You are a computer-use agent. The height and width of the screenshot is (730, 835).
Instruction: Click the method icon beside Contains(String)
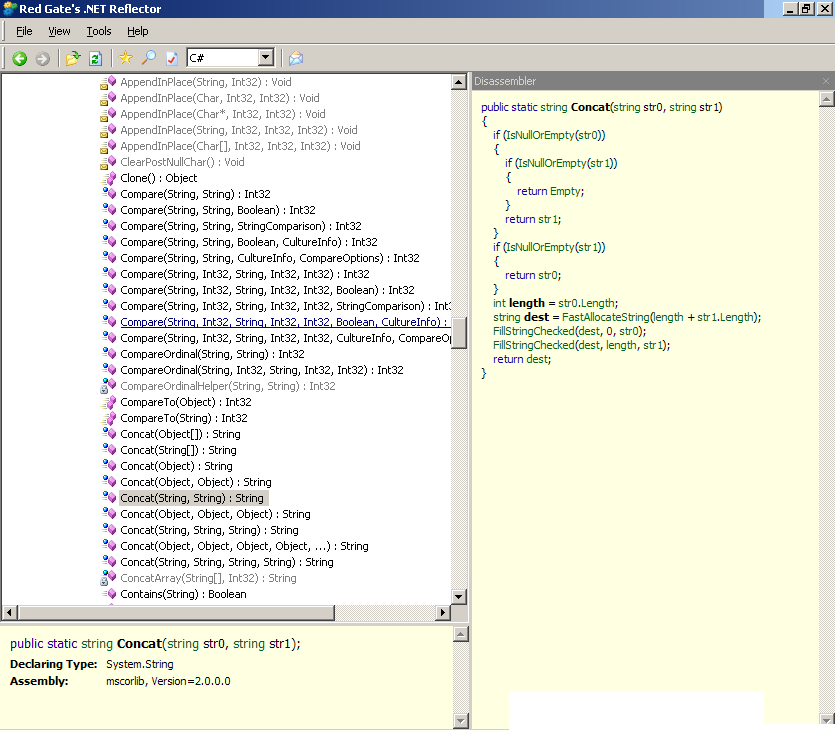110,594
